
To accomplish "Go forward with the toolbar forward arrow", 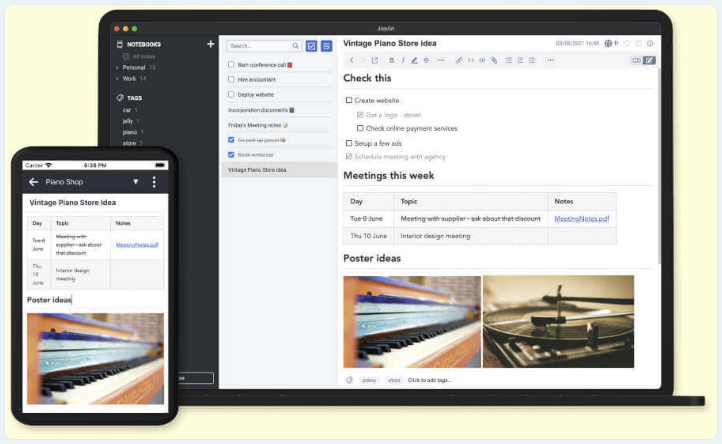I will coord(362,60).
